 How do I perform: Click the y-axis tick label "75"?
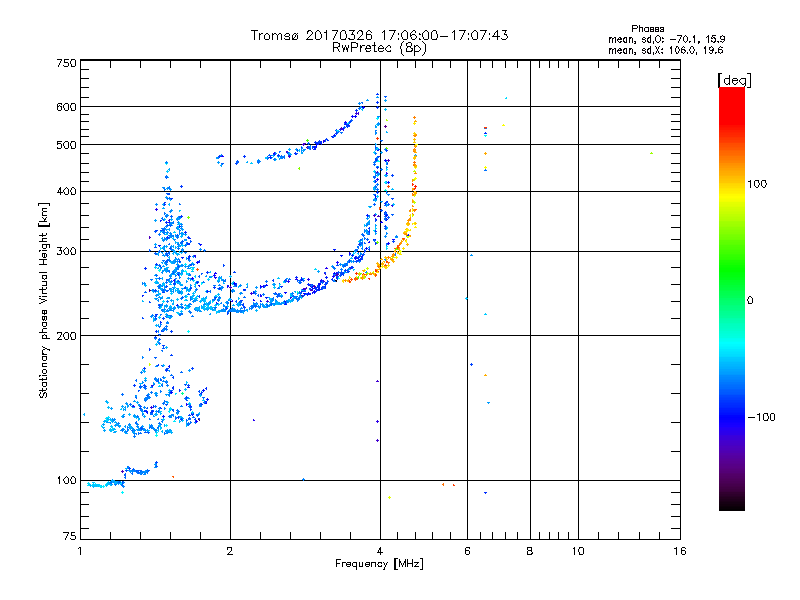pos(70,536)
